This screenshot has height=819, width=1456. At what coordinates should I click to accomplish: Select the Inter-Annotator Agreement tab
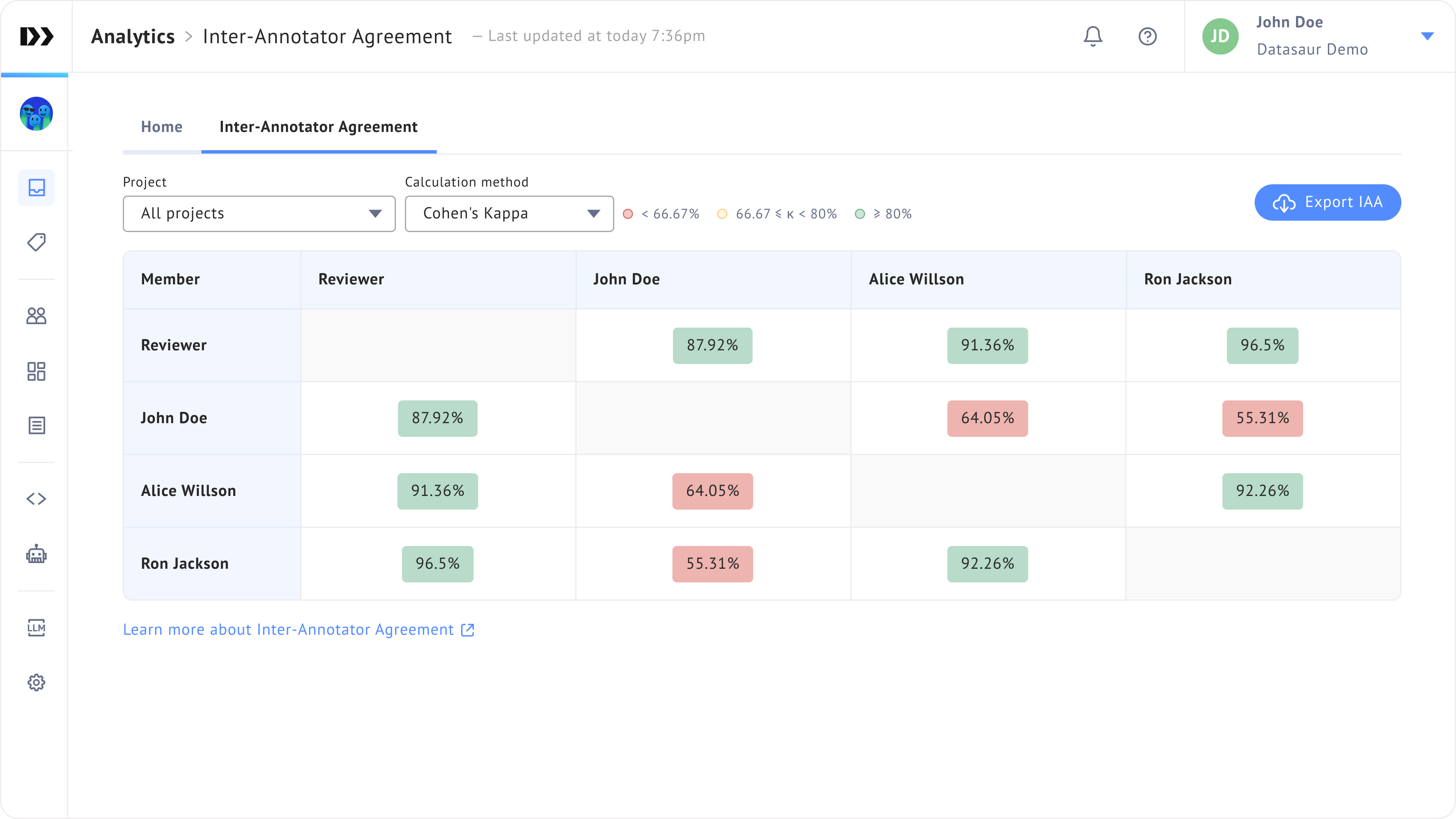318,127
